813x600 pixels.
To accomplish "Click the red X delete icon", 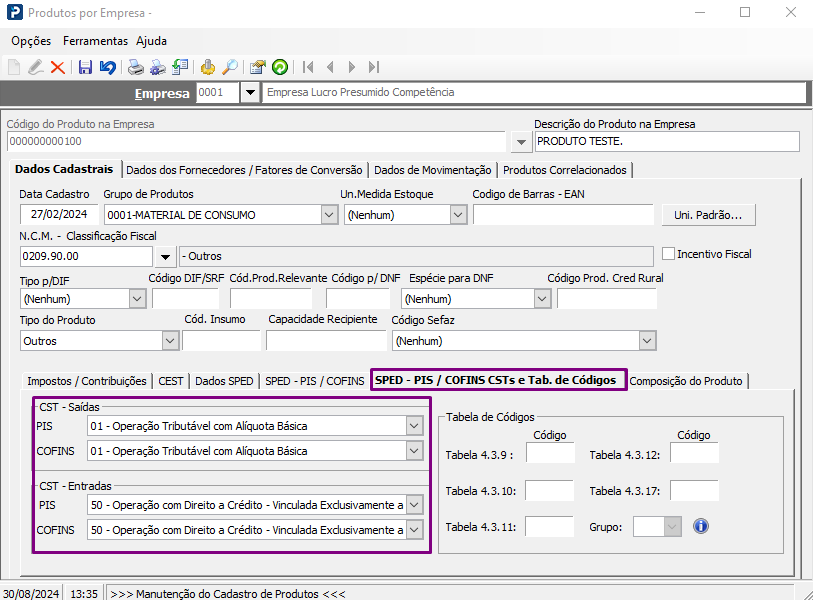I will (x=57, y=67).
